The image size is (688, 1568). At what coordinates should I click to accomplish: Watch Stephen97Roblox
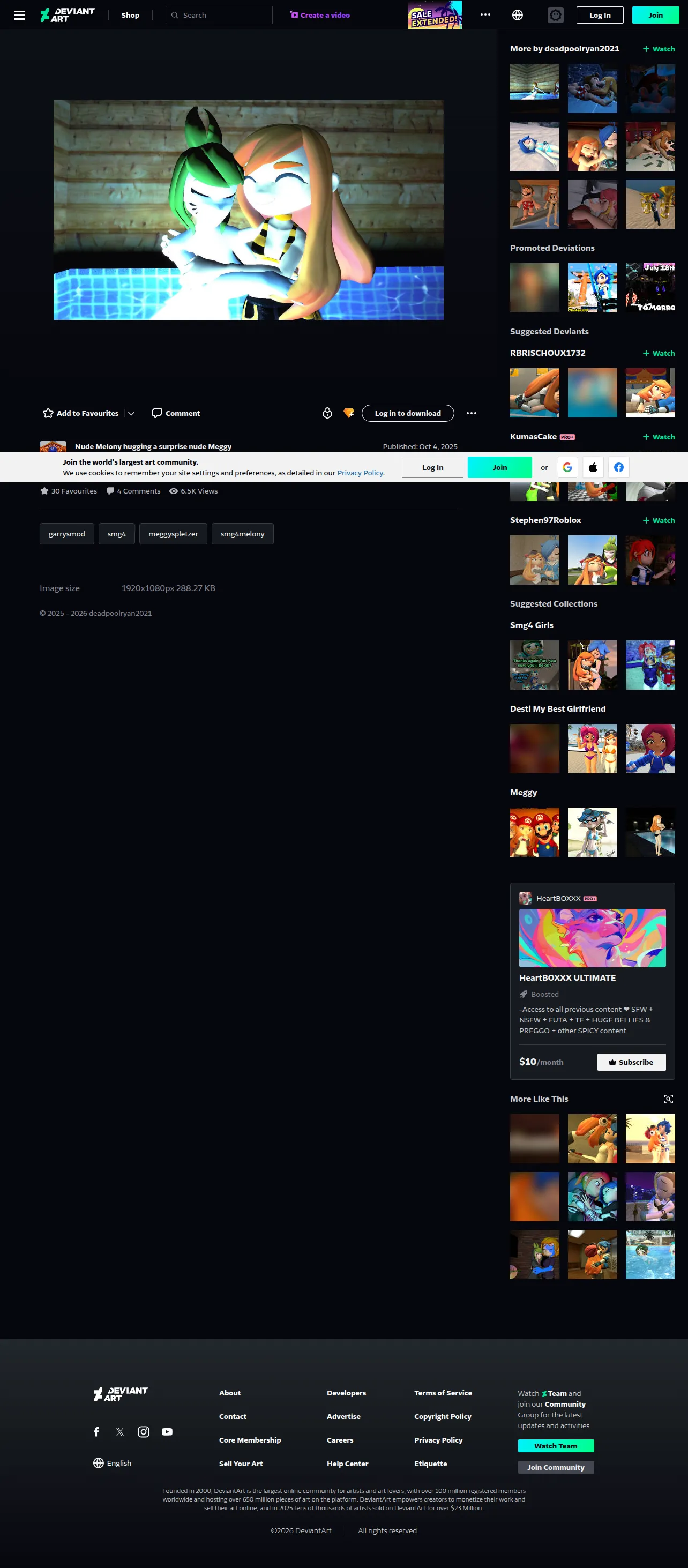click(659, 520)
